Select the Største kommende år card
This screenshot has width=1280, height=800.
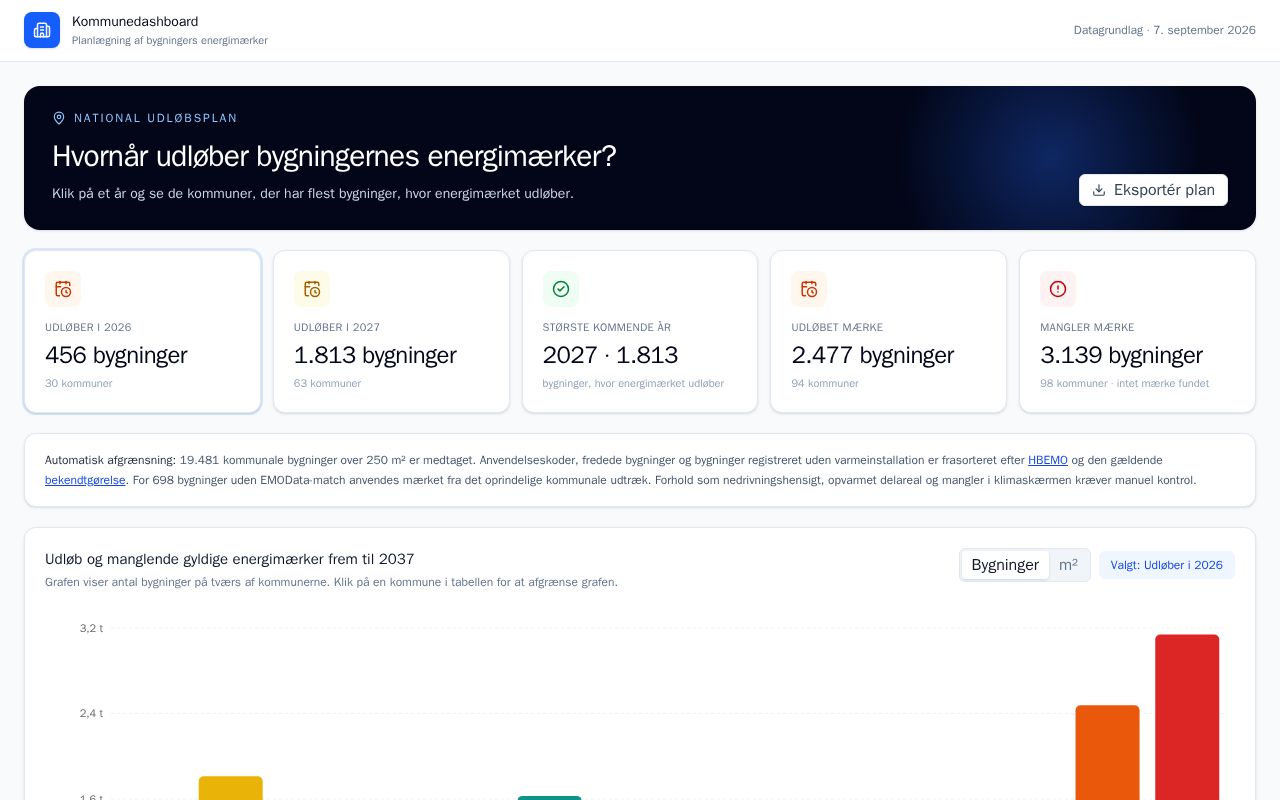[640, 331]
